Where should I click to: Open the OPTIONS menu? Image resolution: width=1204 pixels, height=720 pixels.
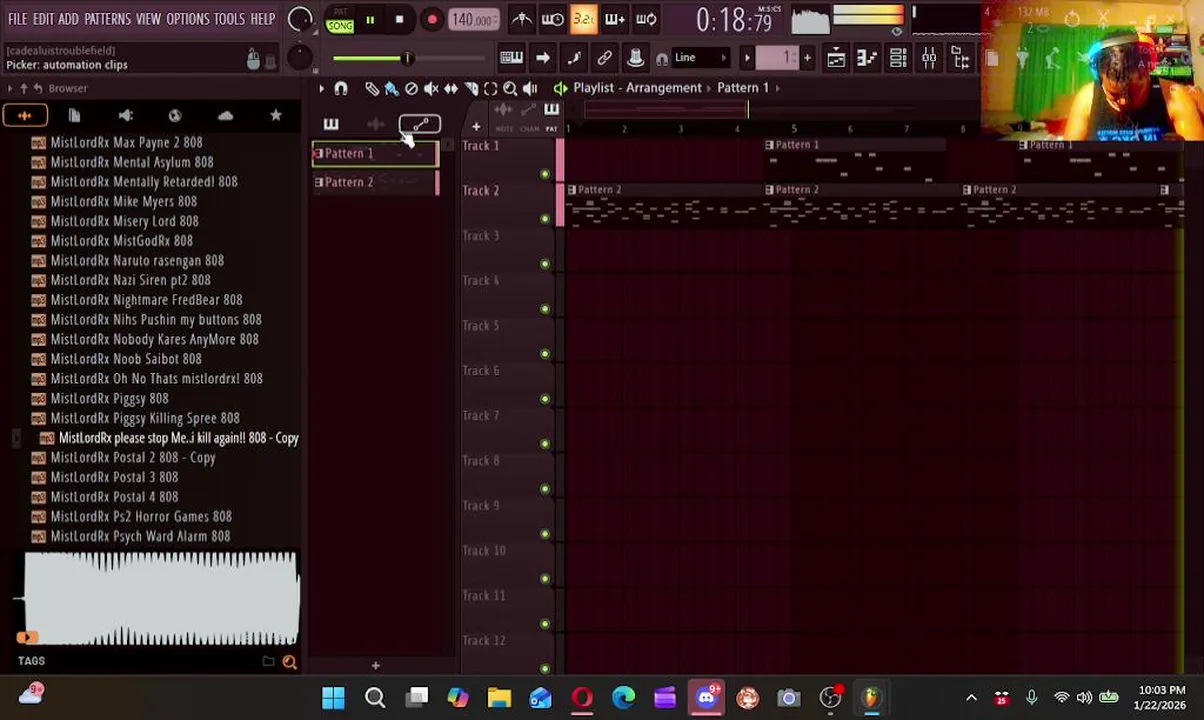(x=188, y=19)
